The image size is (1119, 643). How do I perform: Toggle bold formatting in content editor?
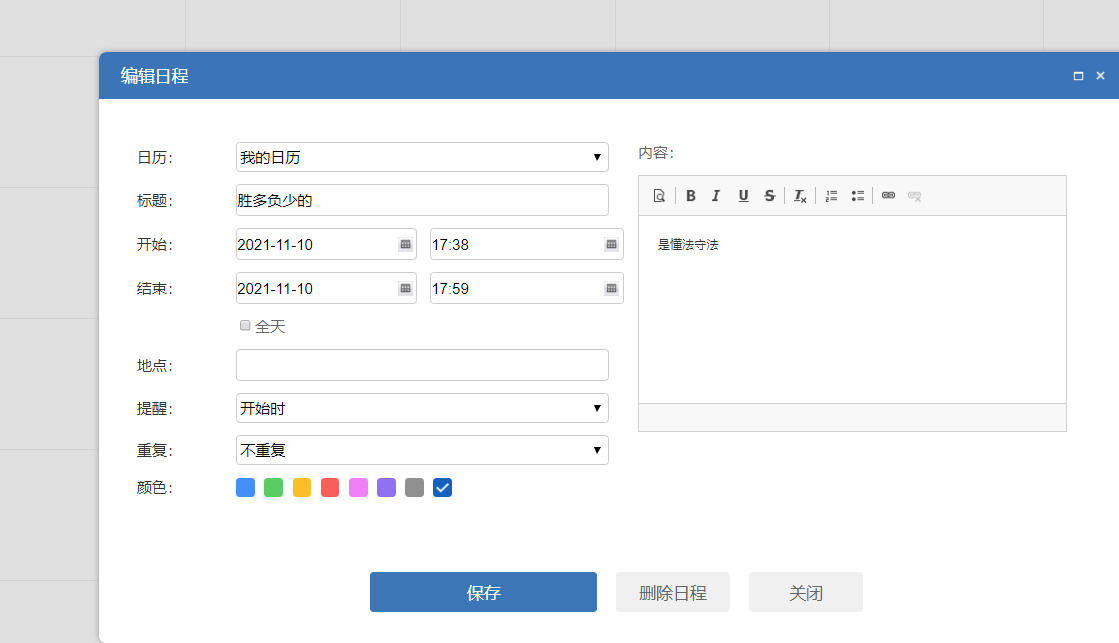coord(691,196)
